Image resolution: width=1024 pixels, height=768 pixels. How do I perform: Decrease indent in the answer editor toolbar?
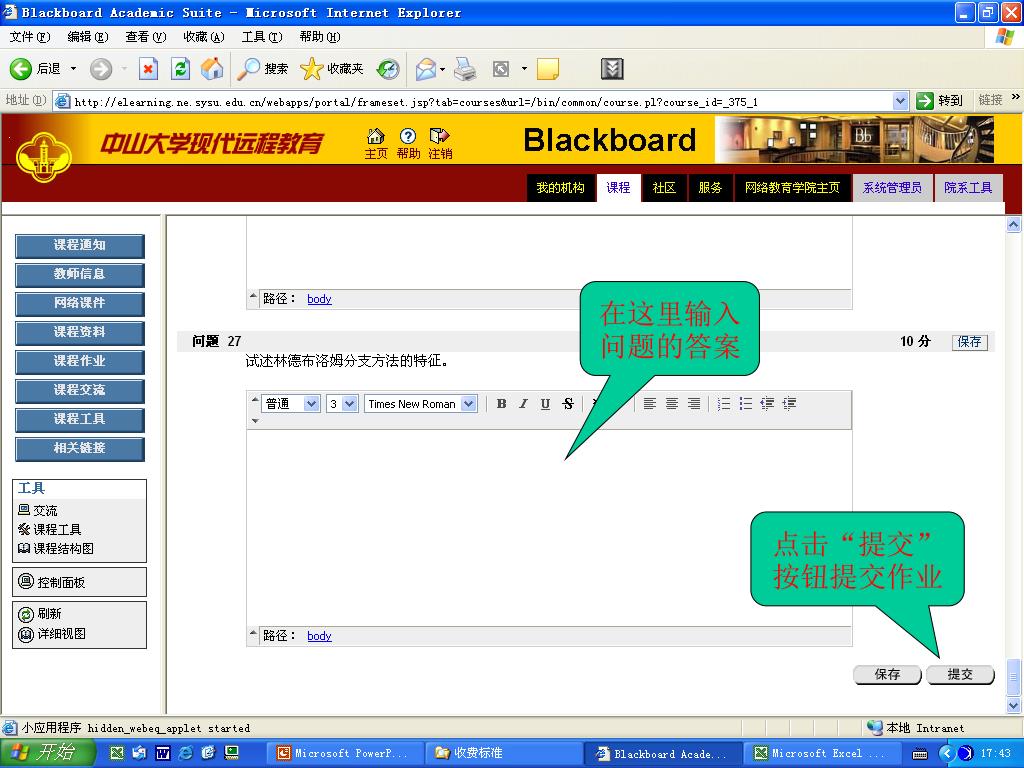point(767,404)
